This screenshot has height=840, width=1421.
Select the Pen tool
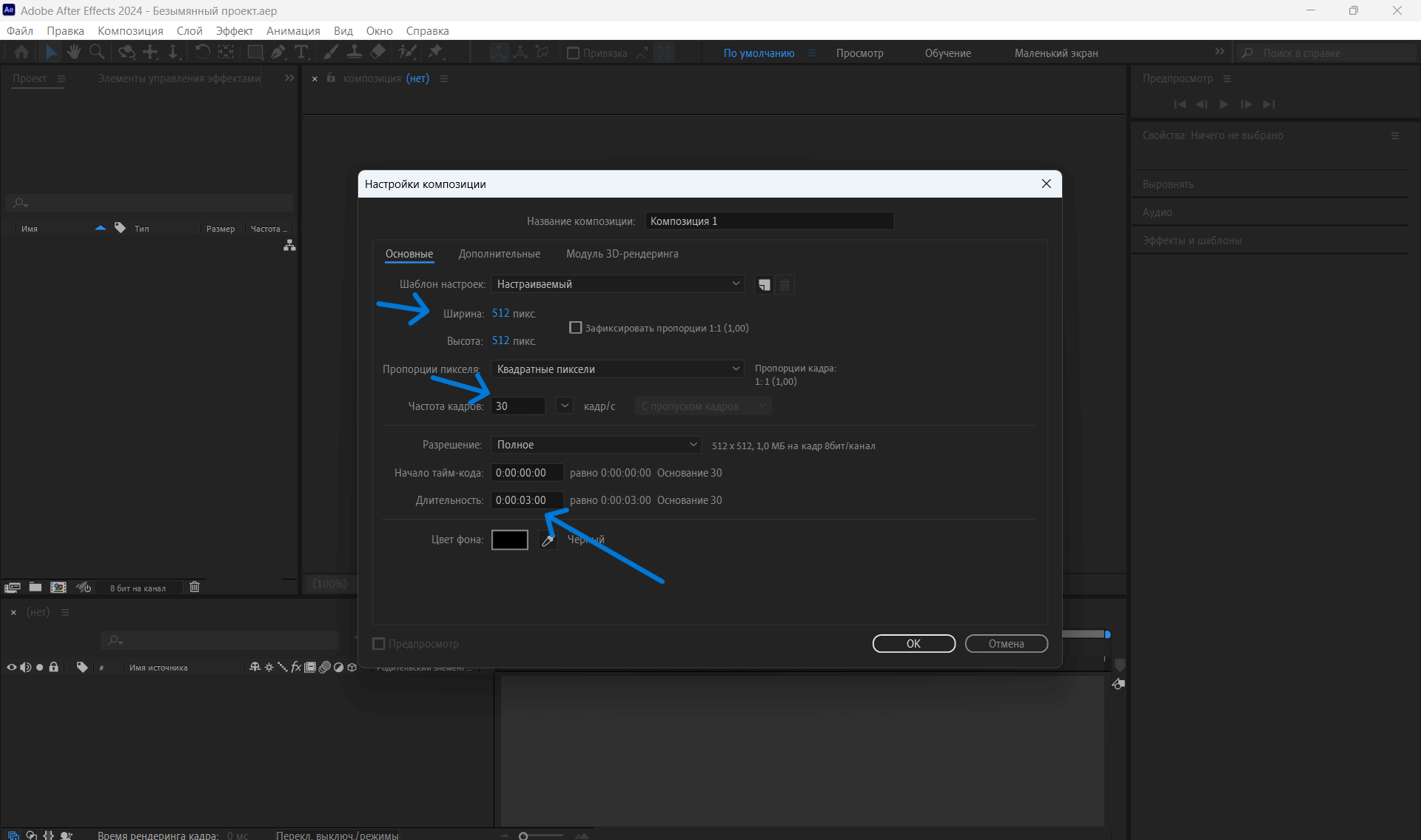pyautogui.click(x=278, y=53)
